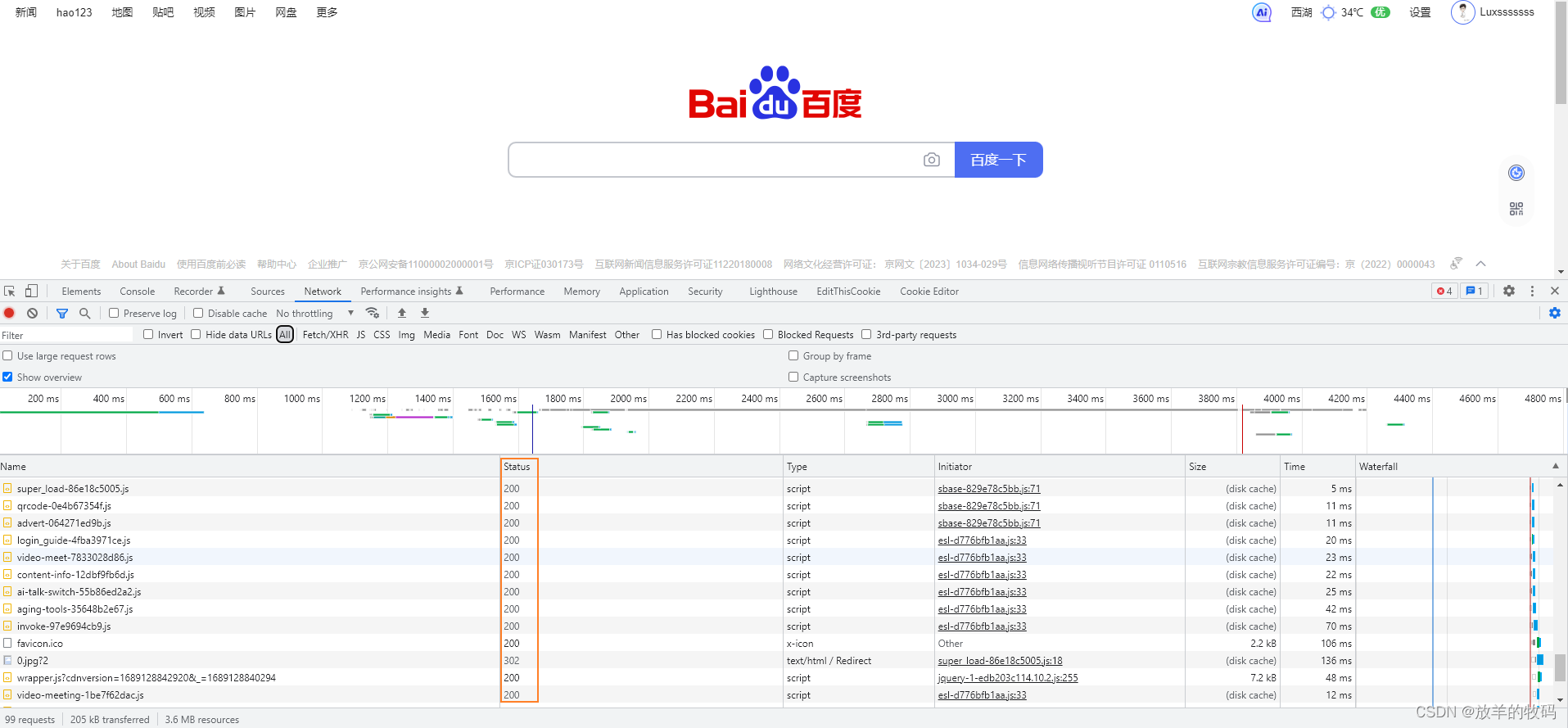Screen dimensions: 1568x728
Task: Open the No throttling dropdown
Action: tap(314, 313)
